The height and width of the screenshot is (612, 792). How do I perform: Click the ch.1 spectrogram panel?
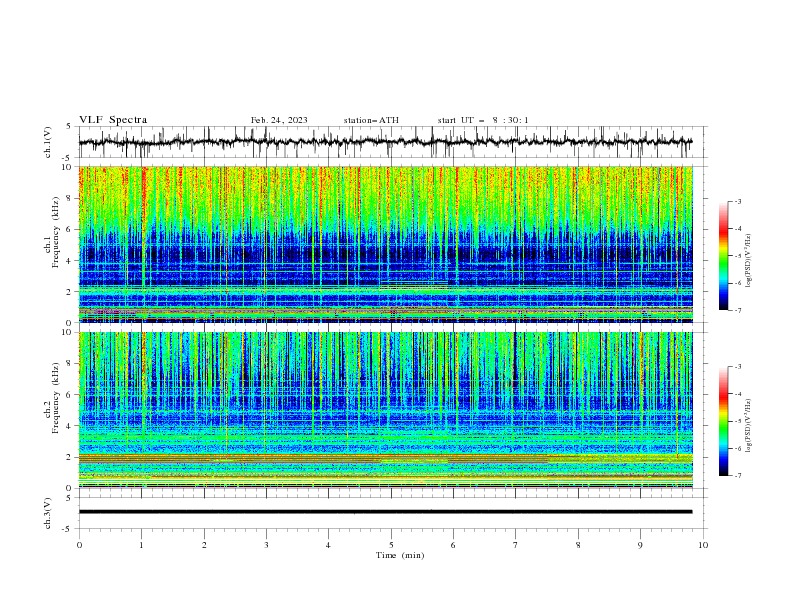(x=385, y=244)
